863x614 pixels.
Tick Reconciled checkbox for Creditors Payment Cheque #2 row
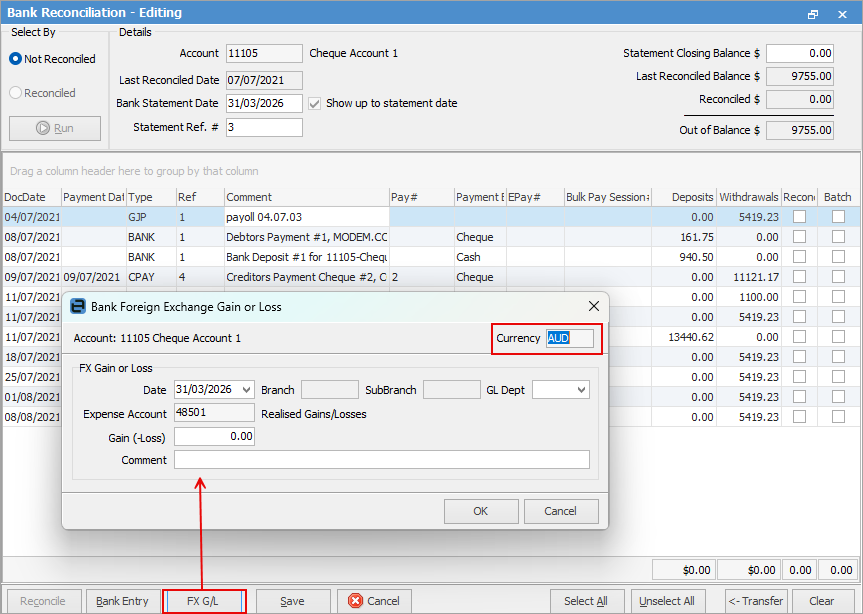click(x=799, y=277)
